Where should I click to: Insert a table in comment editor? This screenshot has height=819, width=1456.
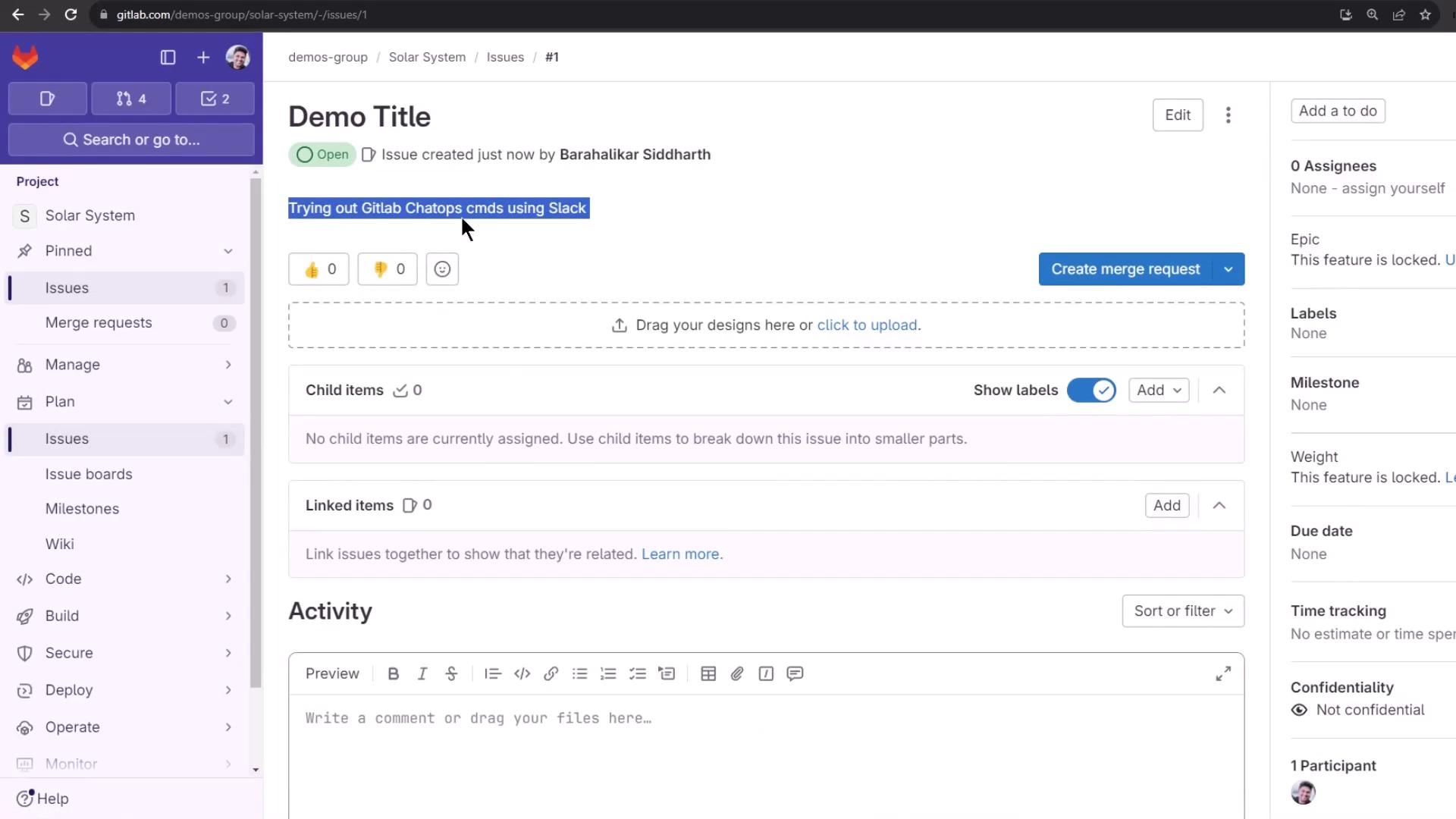point(708,673)
